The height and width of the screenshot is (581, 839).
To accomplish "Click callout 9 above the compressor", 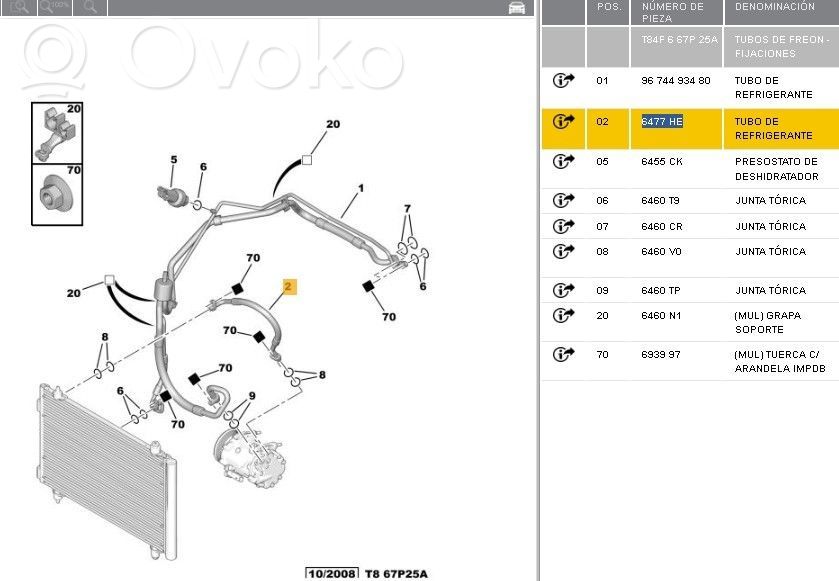I will coord(251,396).
